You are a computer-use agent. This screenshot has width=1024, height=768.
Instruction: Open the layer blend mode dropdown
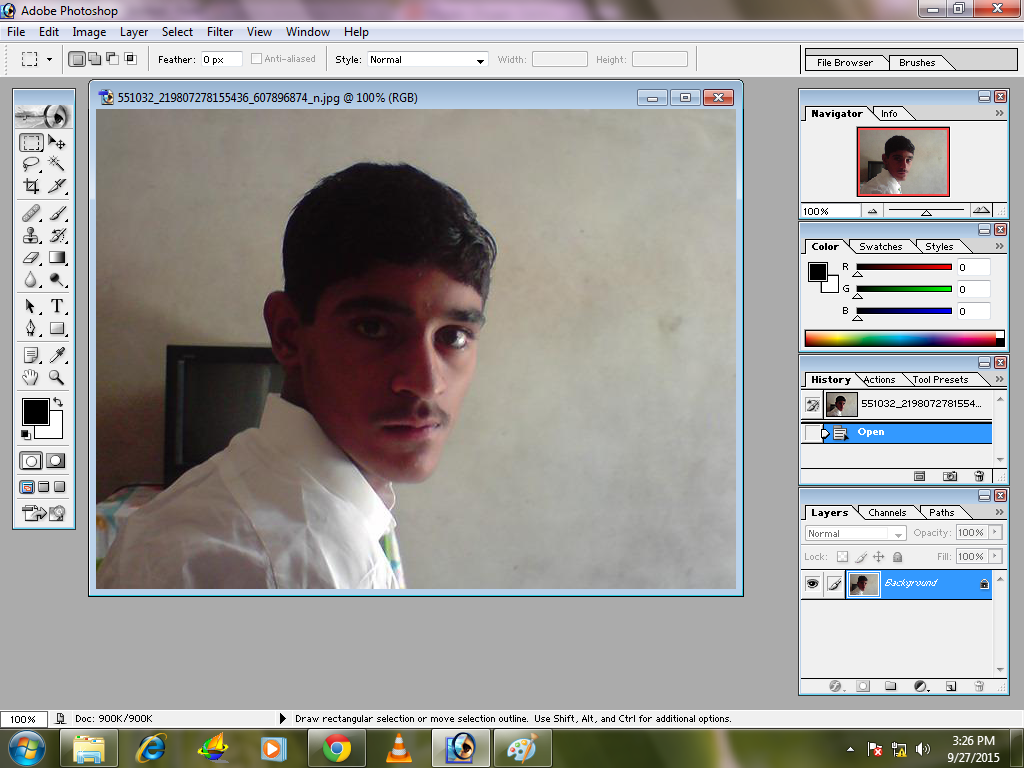tap(856, 534)
